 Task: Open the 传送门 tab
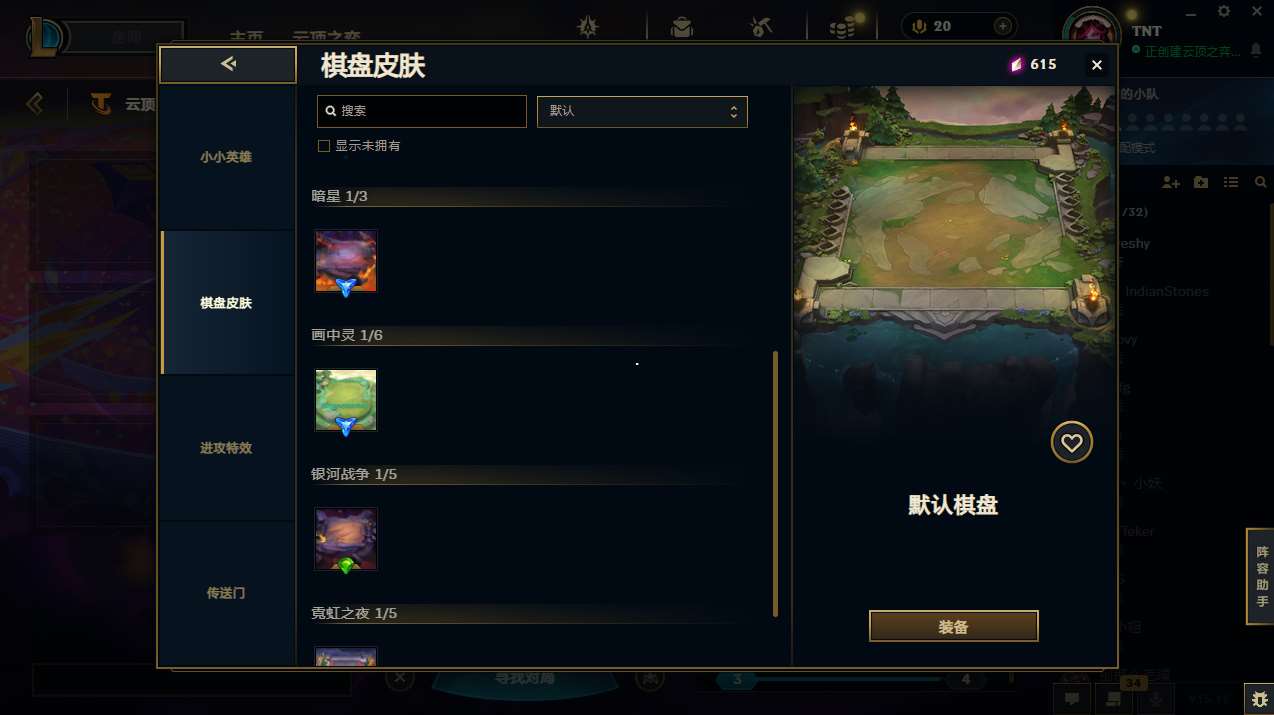tap(227, 593)
